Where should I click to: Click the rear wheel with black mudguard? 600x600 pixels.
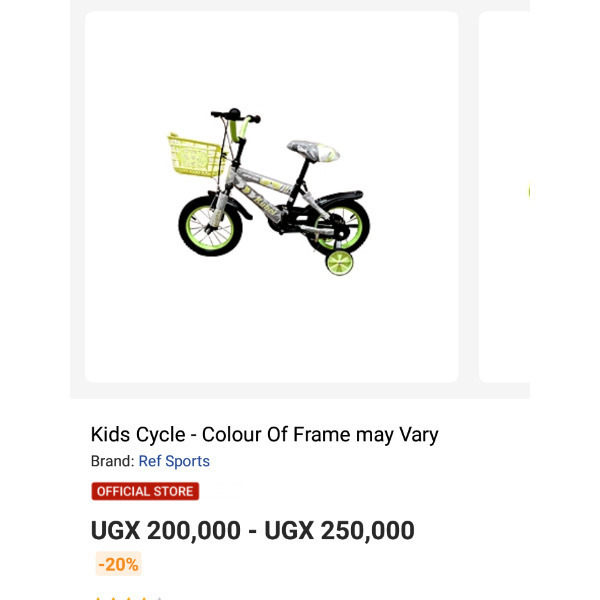(x=339, y=222)
